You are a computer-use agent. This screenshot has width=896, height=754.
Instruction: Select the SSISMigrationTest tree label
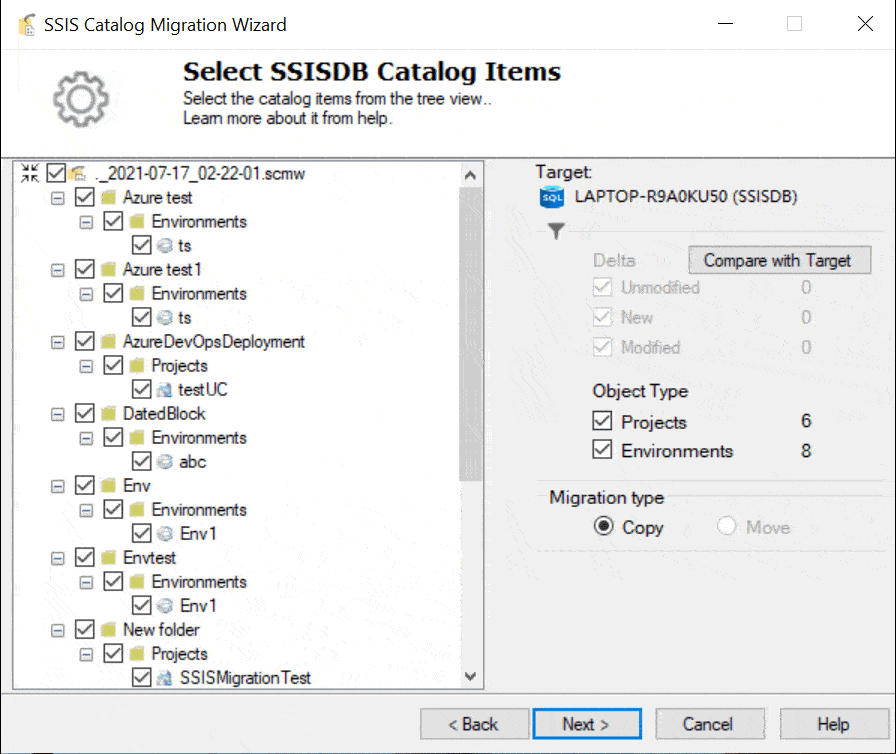click(245, 677)
